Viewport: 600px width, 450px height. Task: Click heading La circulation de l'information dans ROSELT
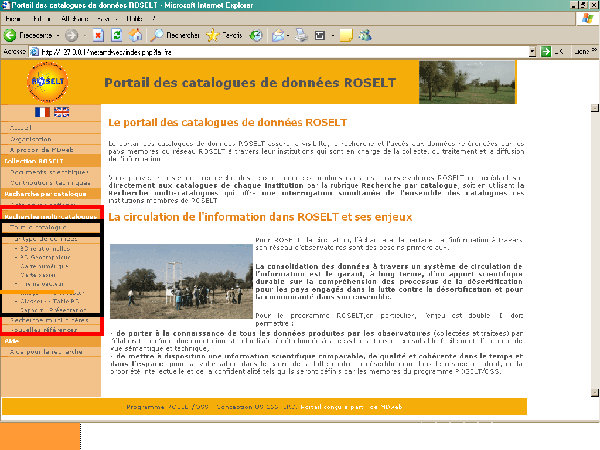(260, 217)
